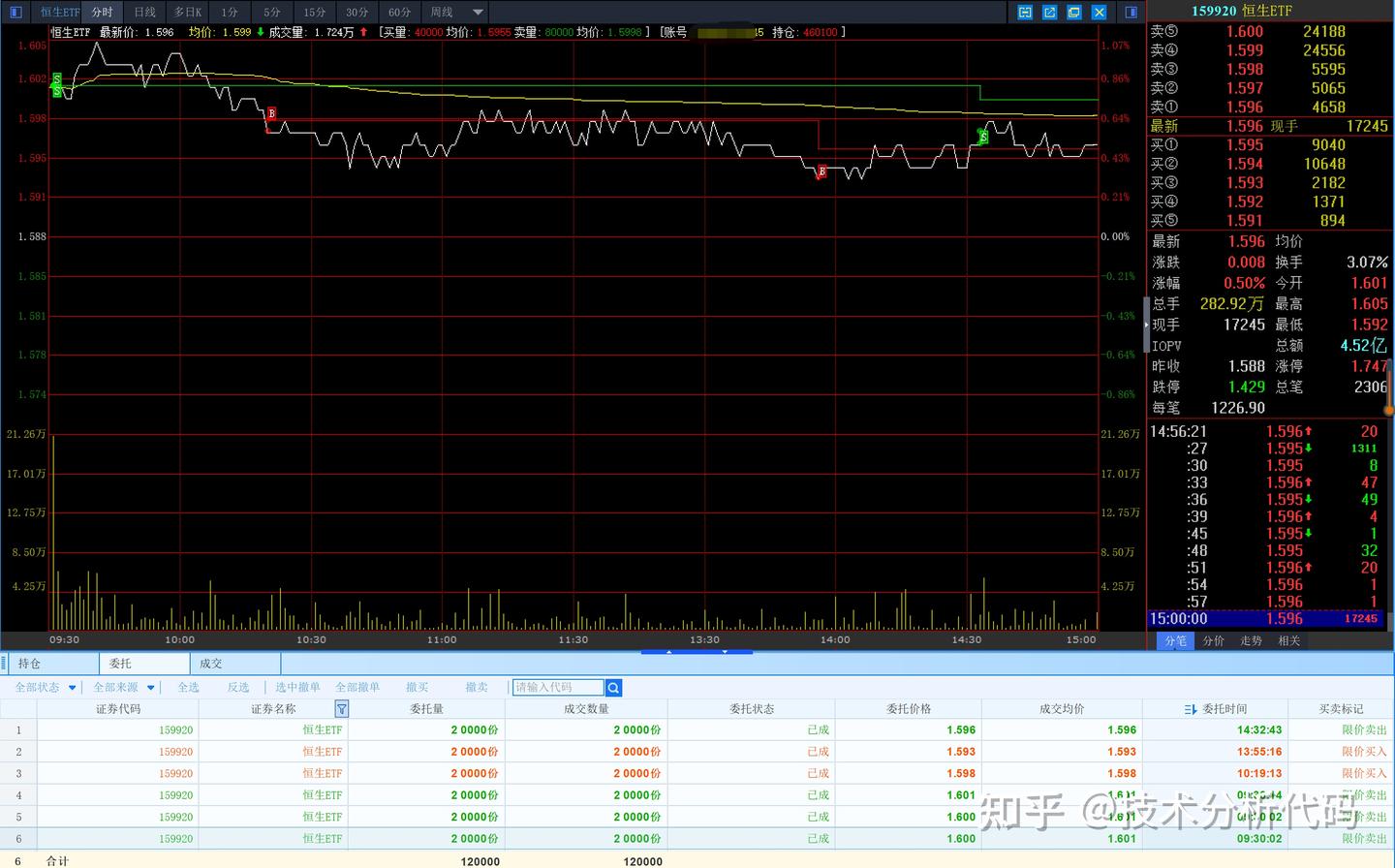Open the period dropdown arrow after 周线

(x=478, y=12)
